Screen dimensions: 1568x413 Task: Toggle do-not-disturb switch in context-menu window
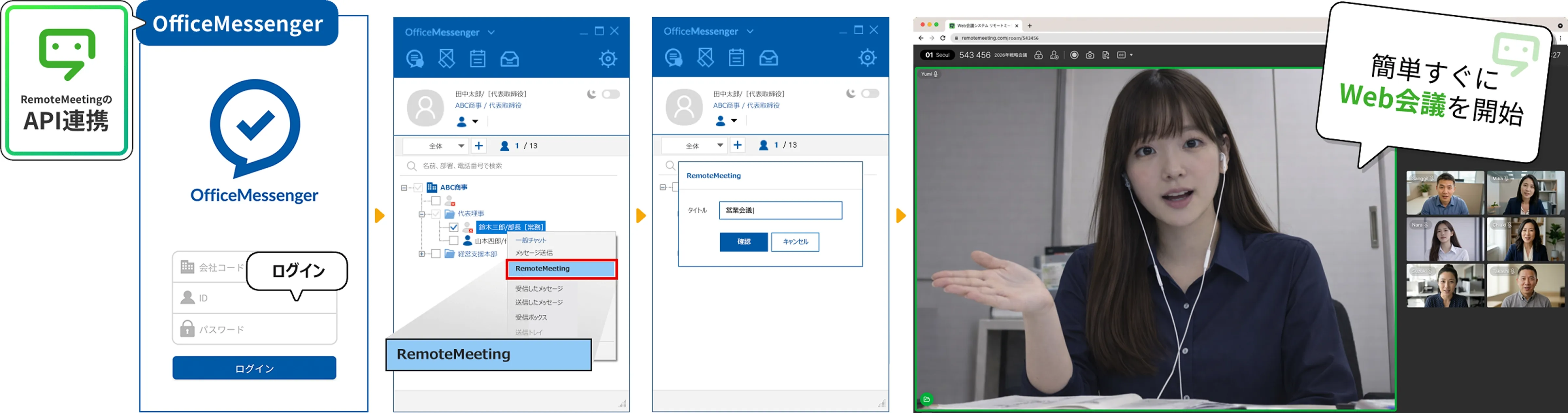coord(611,94)
